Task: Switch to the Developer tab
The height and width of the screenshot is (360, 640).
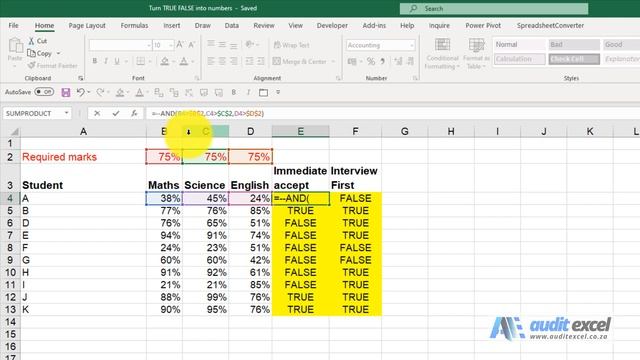Action: click(x=332, y=25)
